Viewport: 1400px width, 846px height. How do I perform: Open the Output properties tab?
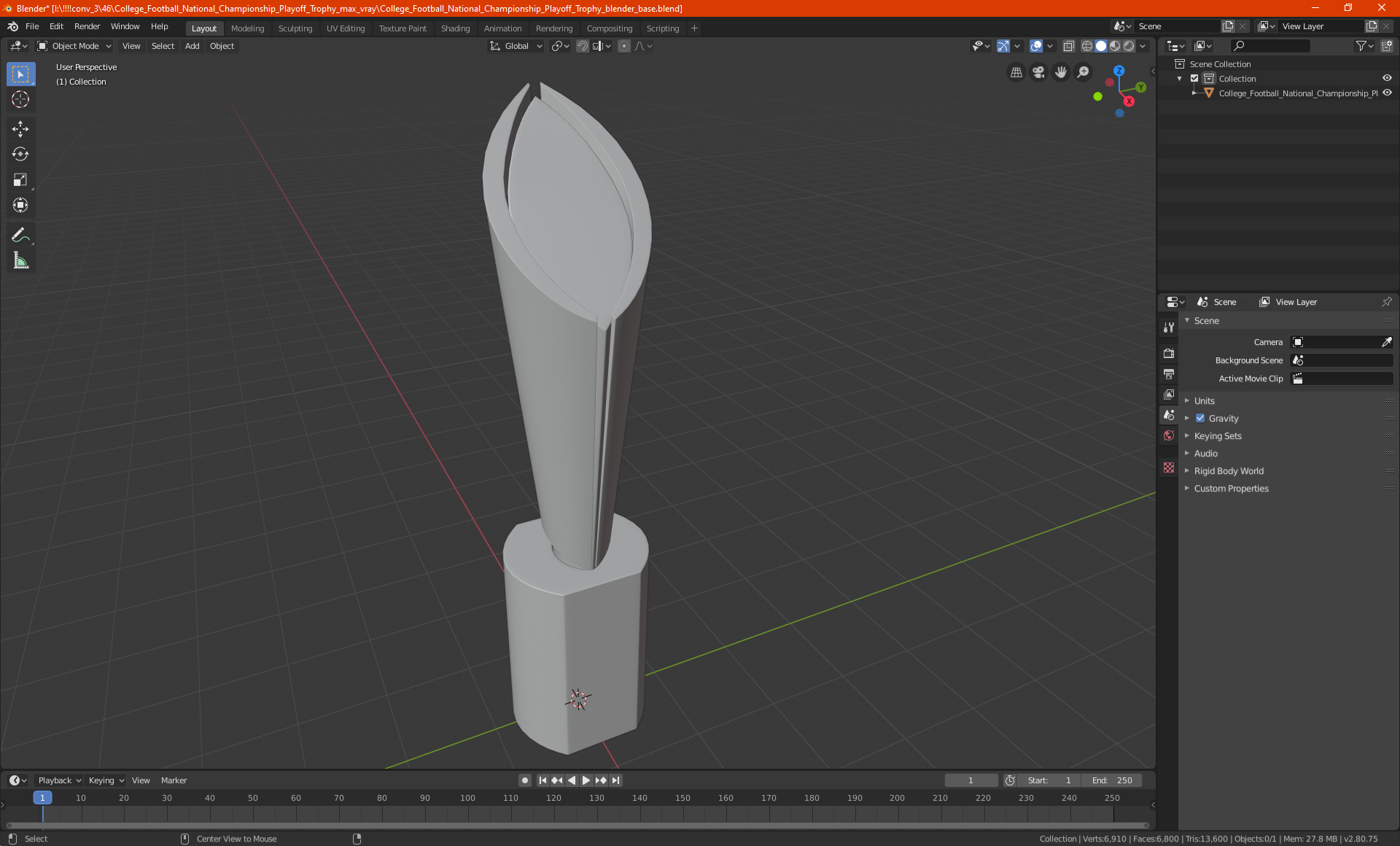coord(1169,374)
